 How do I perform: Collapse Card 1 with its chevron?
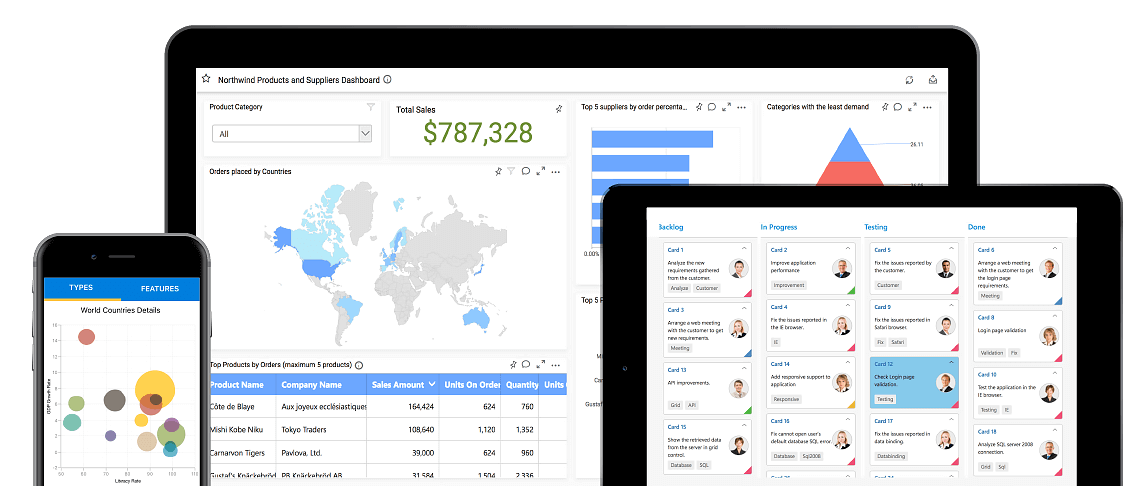[x=745, y=249]
